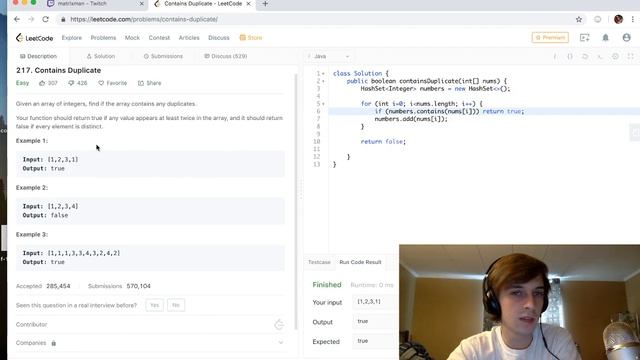Open the Chrome profile avatar
Viewport: 640px width, 360px height.
pos(618,19)
